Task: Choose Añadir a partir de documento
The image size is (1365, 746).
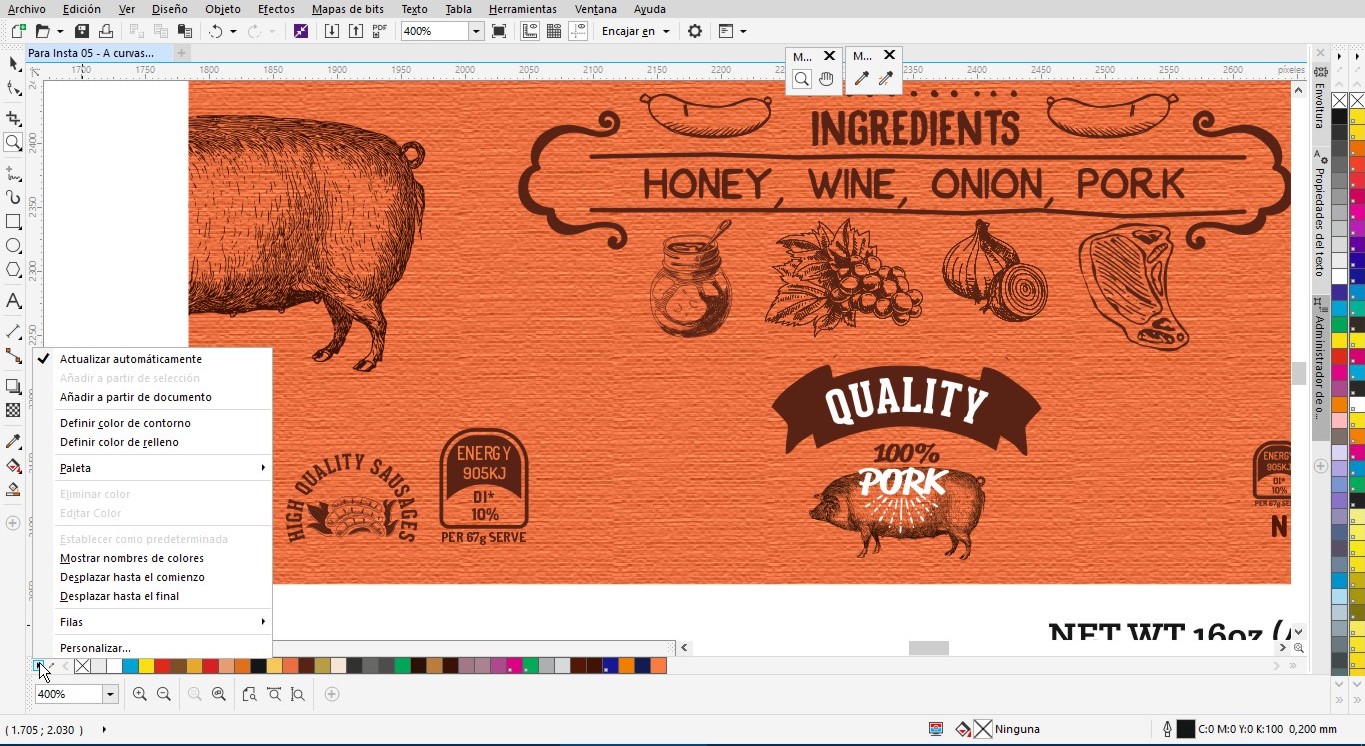Action: (x=136, y=397)
